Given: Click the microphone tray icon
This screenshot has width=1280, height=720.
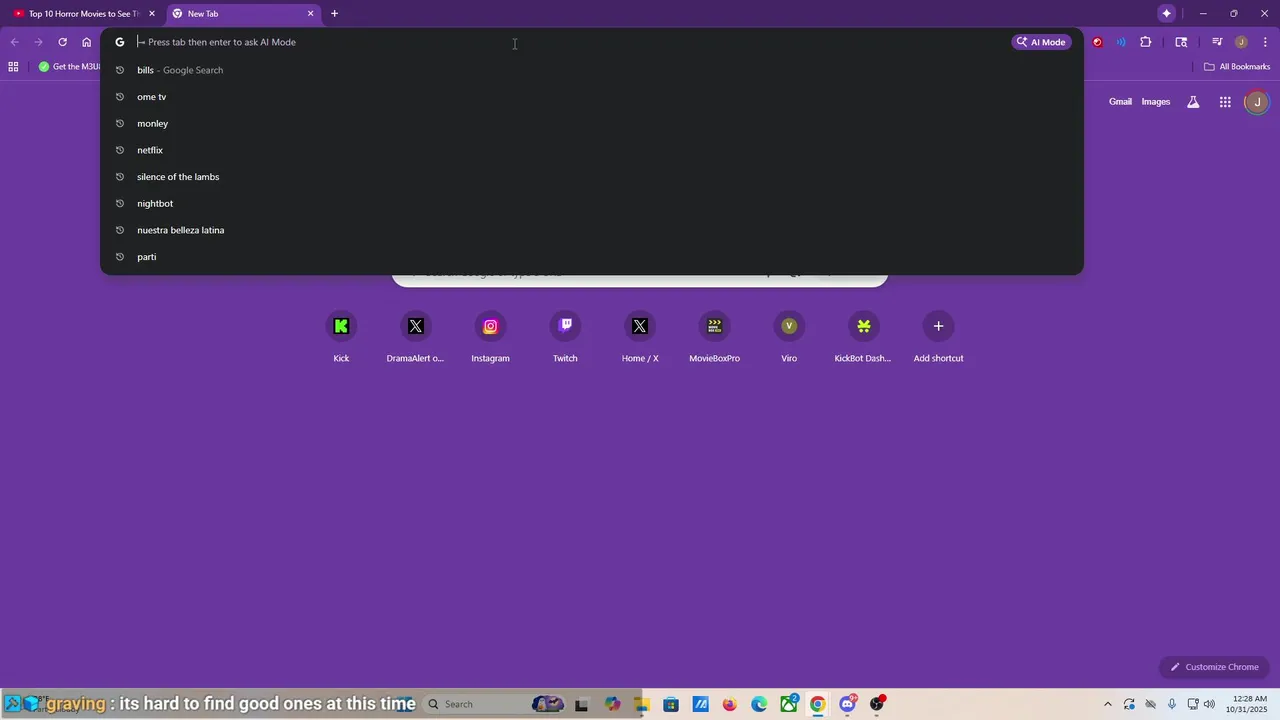Looking at the screenshot, I should pyautogui.click(x=1172, y=704).
